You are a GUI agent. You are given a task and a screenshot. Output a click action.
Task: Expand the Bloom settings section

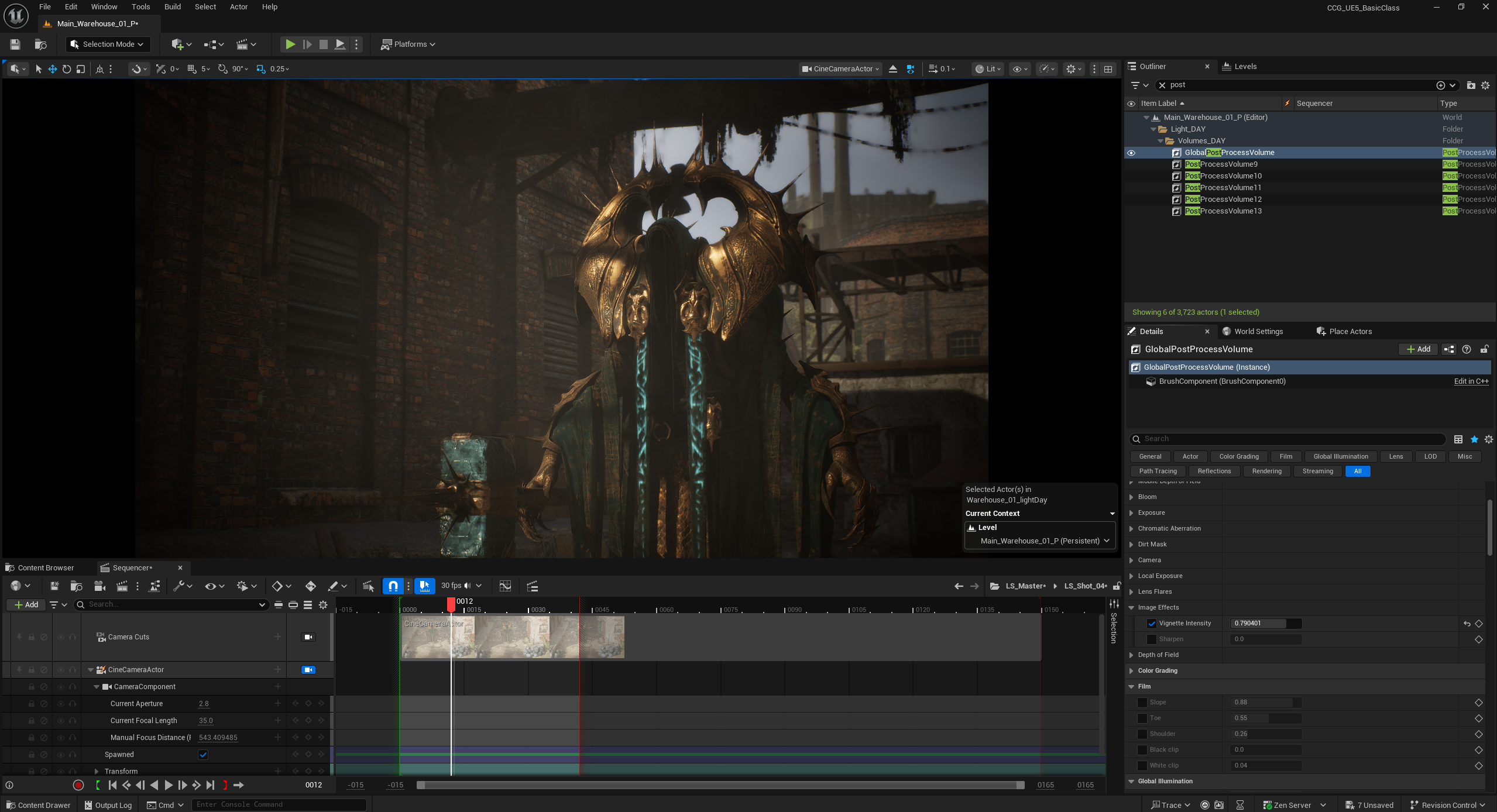click(1131, 497)
